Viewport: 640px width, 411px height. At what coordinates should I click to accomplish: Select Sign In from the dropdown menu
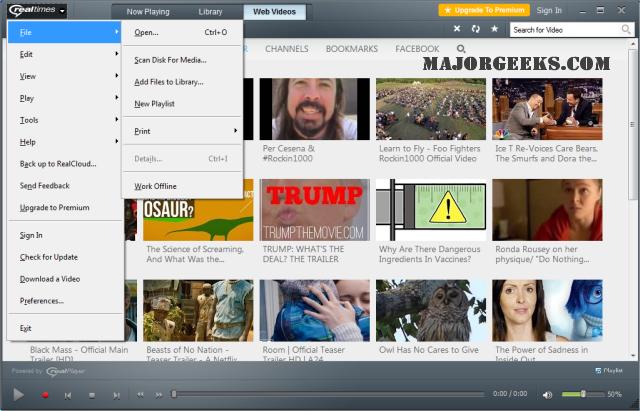click(64, 235)
